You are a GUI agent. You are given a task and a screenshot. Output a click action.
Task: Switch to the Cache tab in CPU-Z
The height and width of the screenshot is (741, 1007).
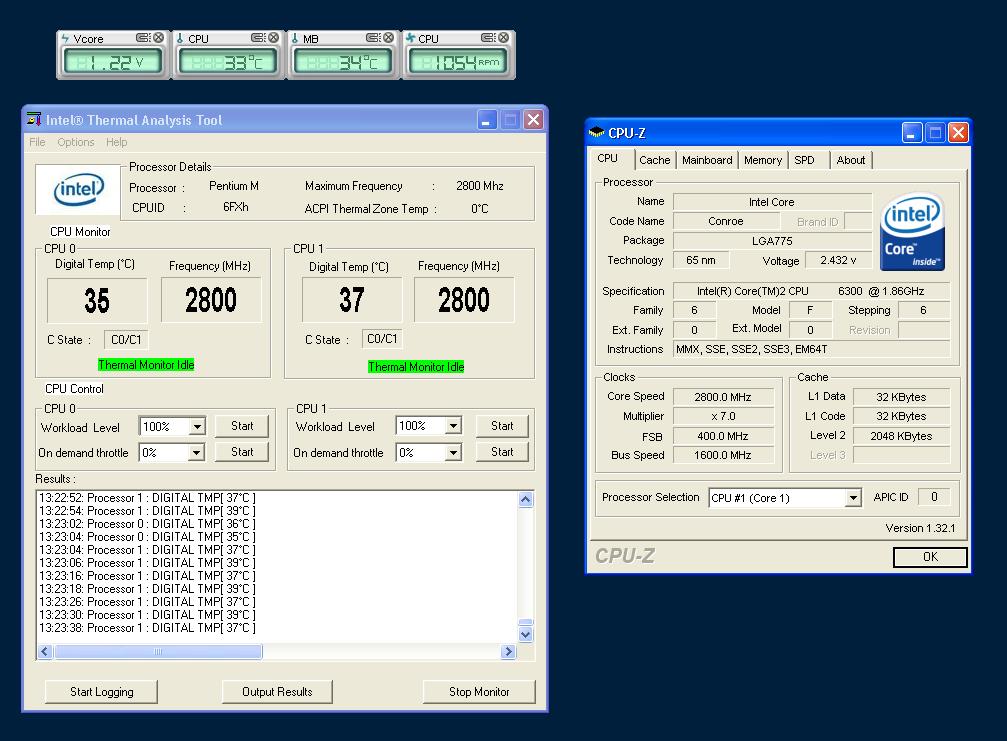[654, 161]
